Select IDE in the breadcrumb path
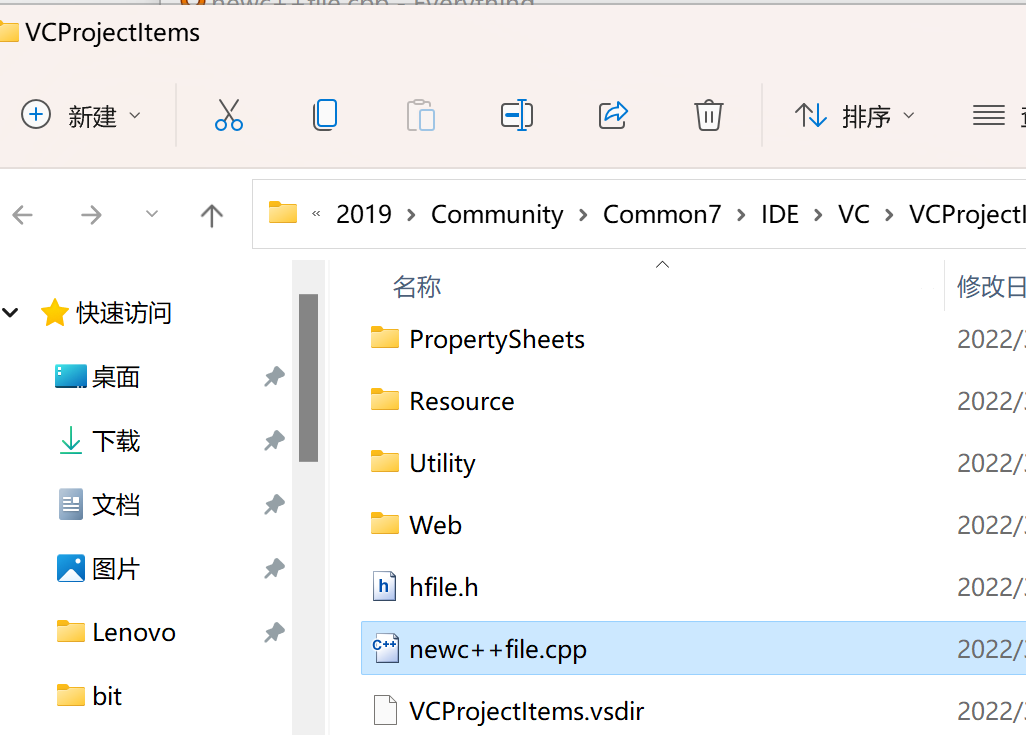 coord(779,215)
